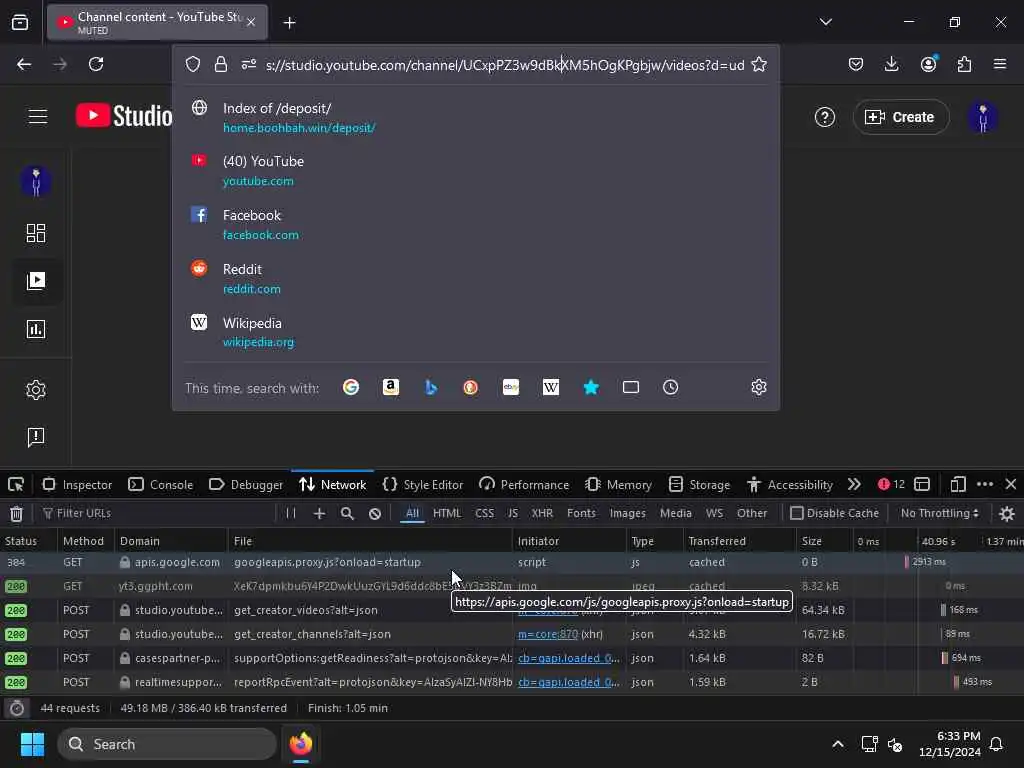Open the extensions puzzle icon
The image size is (1024, 768).
pyautogui.click(x=964, y=64)
